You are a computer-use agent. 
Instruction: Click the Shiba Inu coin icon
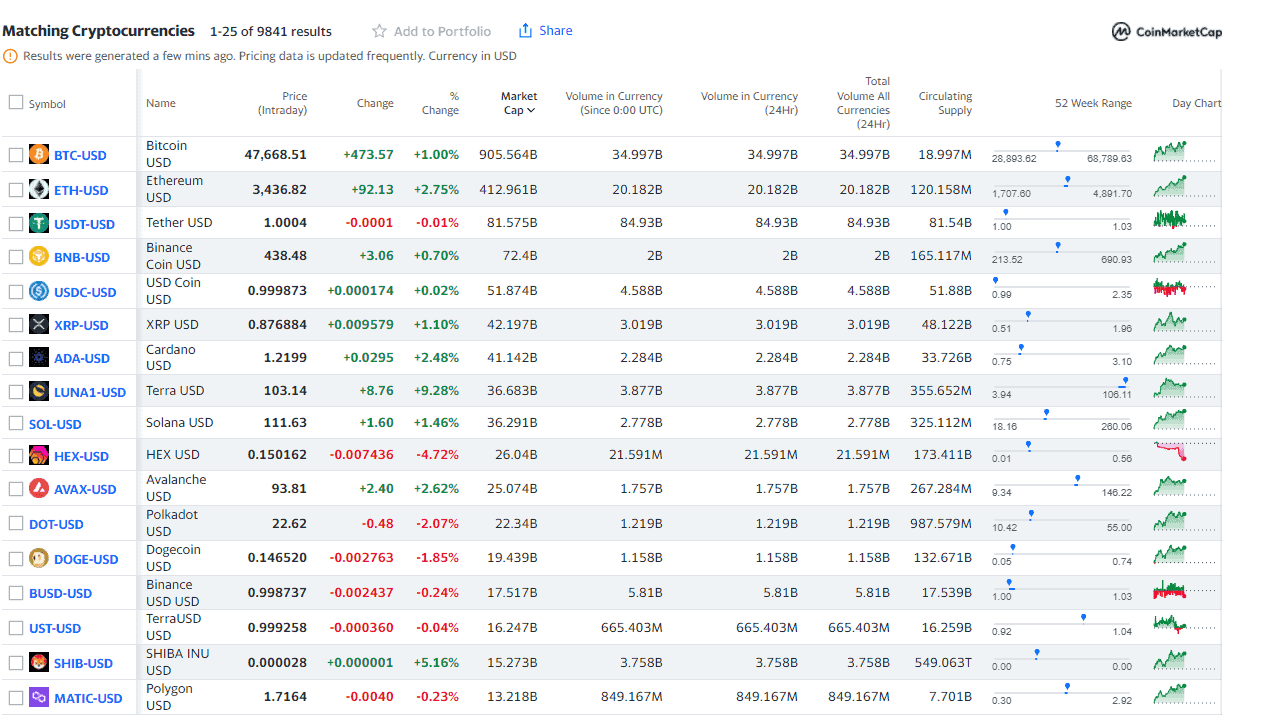pyautogui.click(x=39, y=663)
